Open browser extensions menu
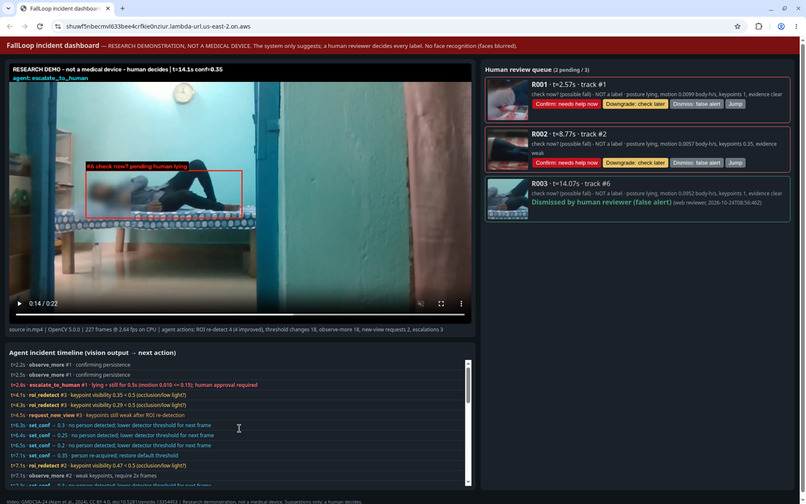This screenshot has width=806, height=504. coord(758,26)
